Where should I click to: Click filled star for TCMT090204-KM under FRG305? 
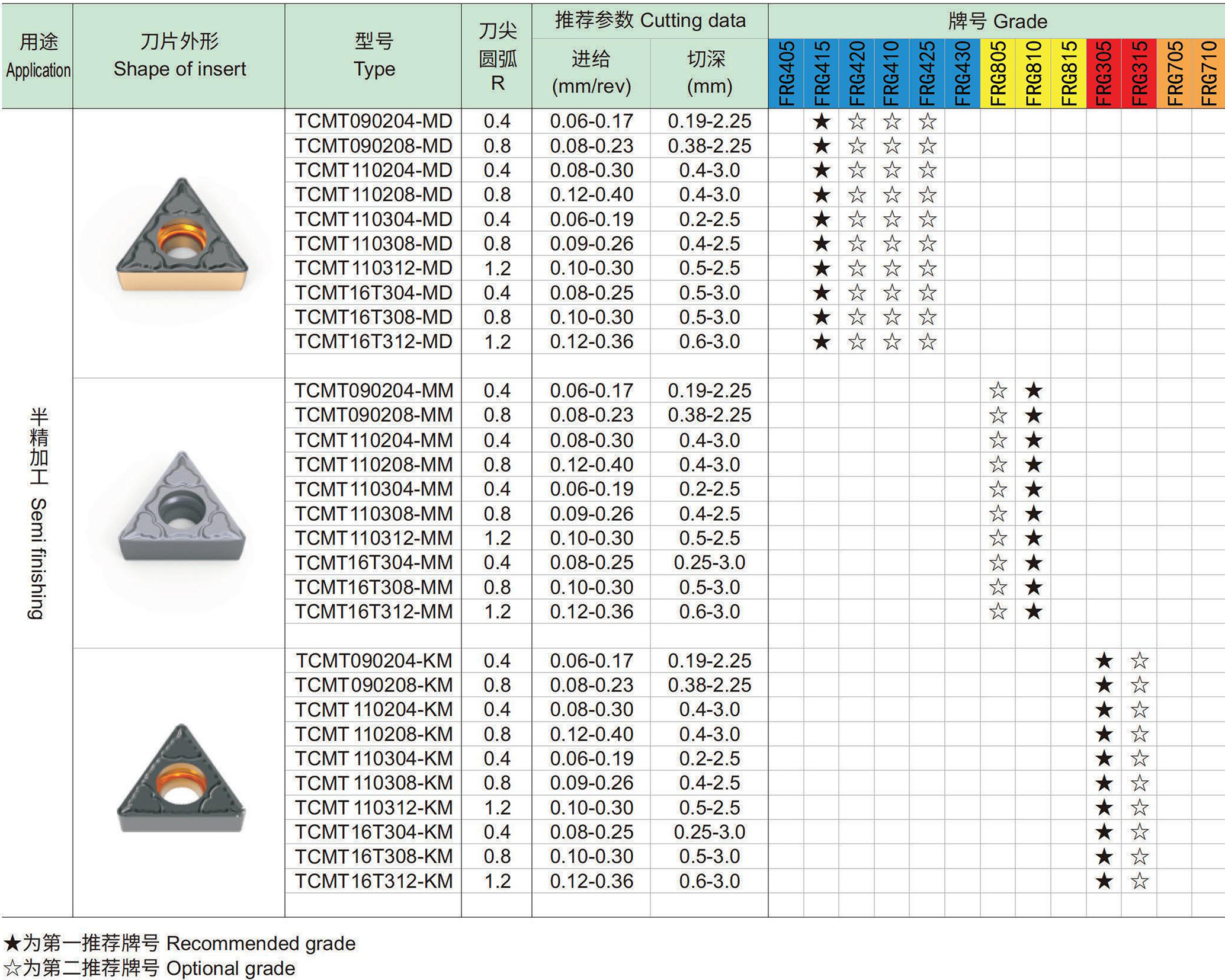[1104, 661]
